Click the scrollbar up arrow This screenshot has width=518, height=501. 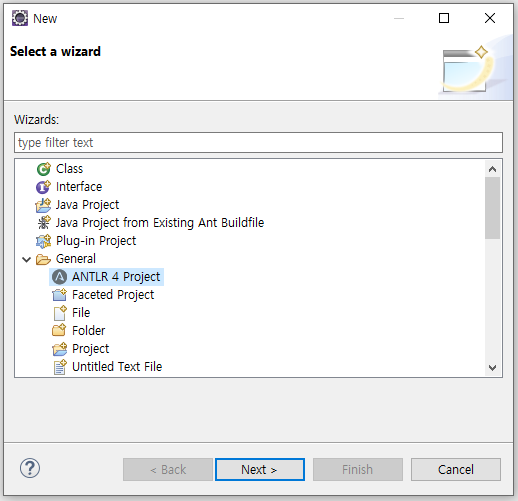coord(492,169)
